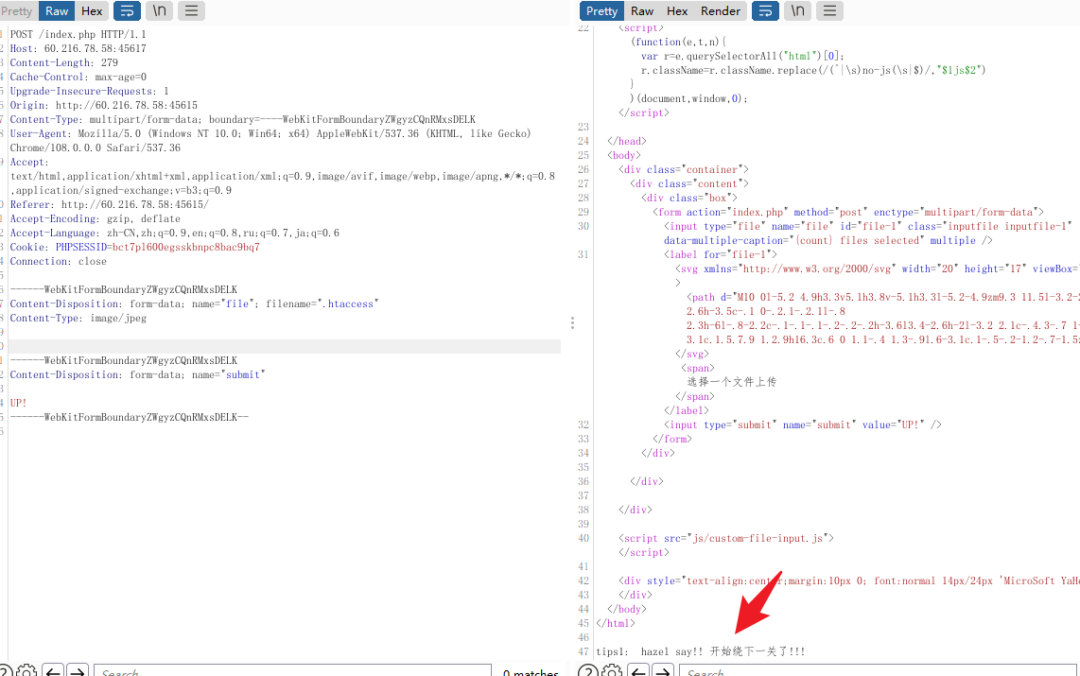Toggle word wrap icon in request panel

tap(127, 11)
